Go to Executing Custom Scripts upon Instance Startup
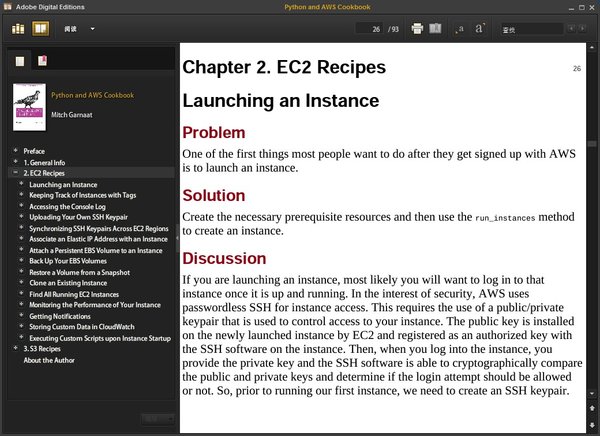Viewport: 600px width, 436px height. coord(100,338)
